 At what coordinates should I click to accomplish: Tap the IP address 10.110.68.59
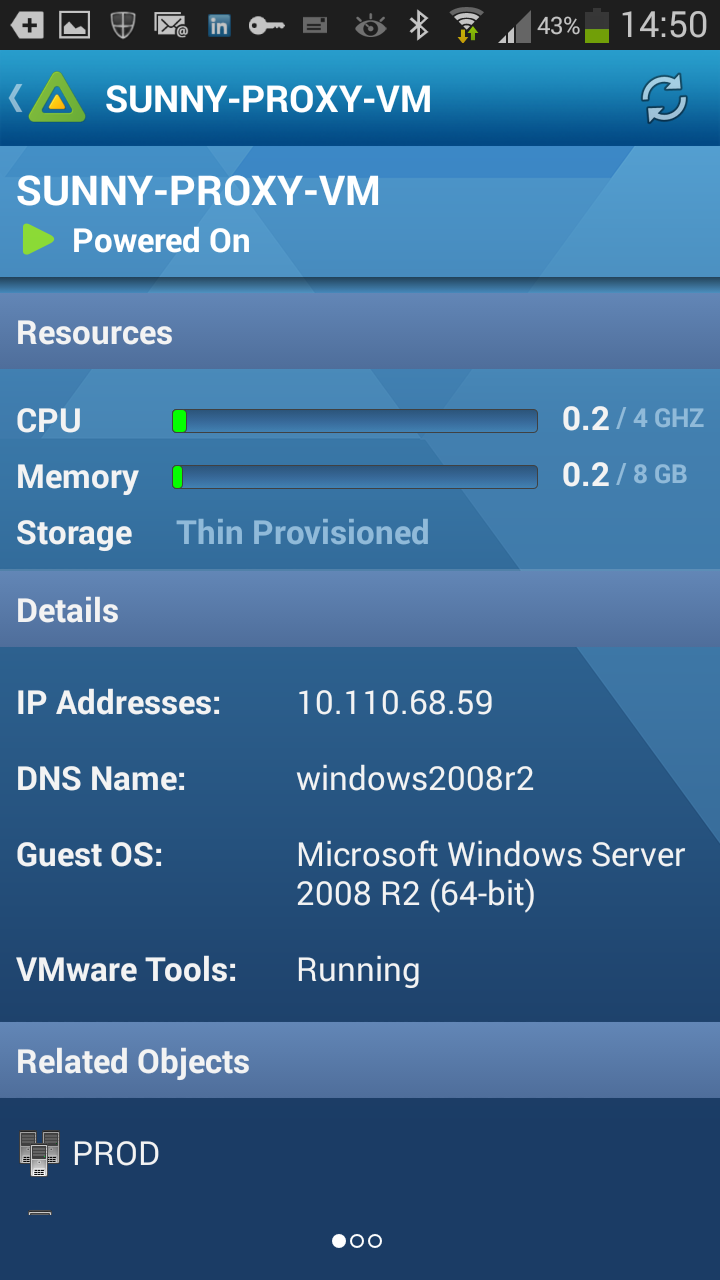[395, 702]
